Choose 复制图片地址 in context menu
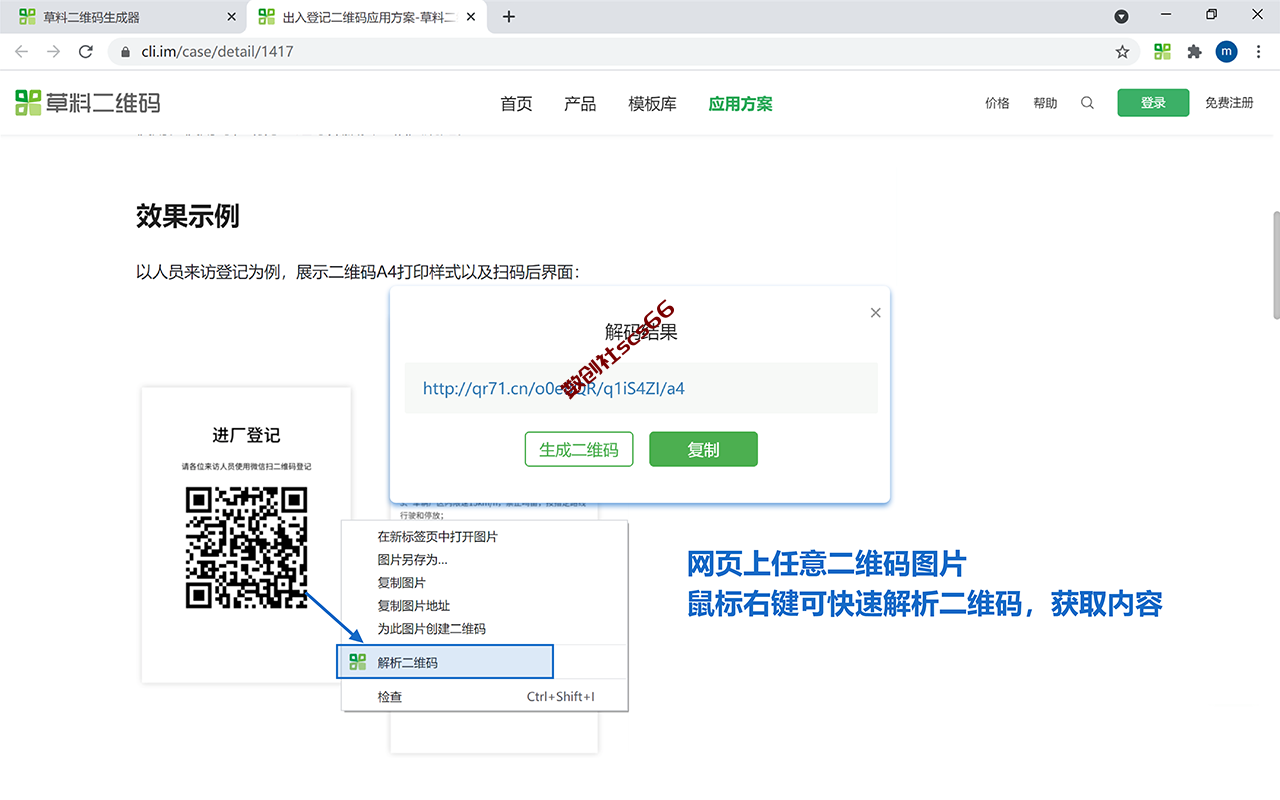This screenshot has width=1280, height=800. (484, 606)
